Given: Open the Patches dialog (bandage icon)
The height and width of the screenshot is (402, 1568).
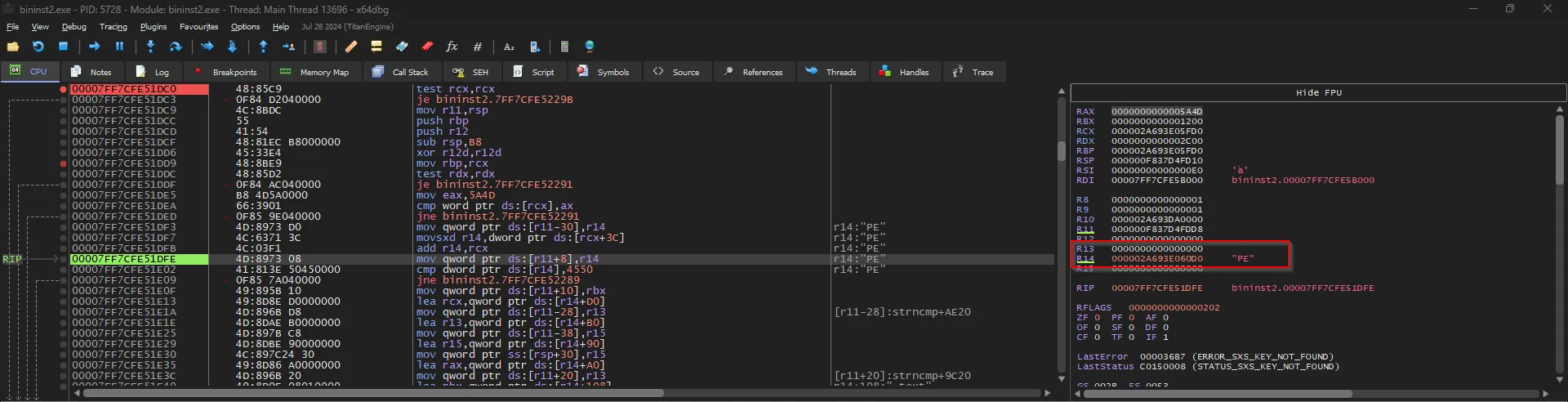Looking at the screenshot, I should click(x=351, y=47).
